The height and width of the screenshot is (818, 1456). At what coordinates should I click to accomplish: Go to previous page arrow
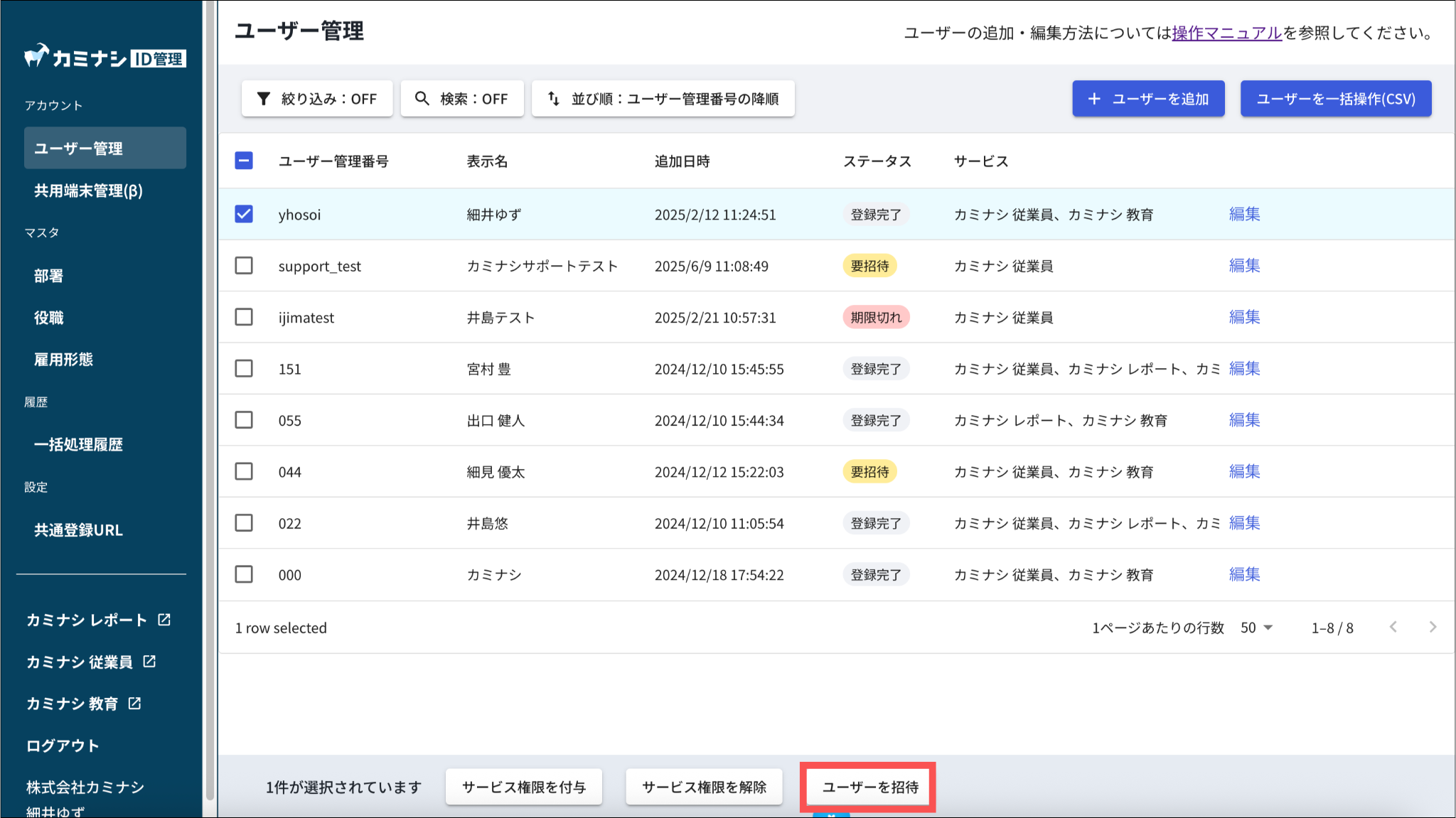pos(1393,627)
